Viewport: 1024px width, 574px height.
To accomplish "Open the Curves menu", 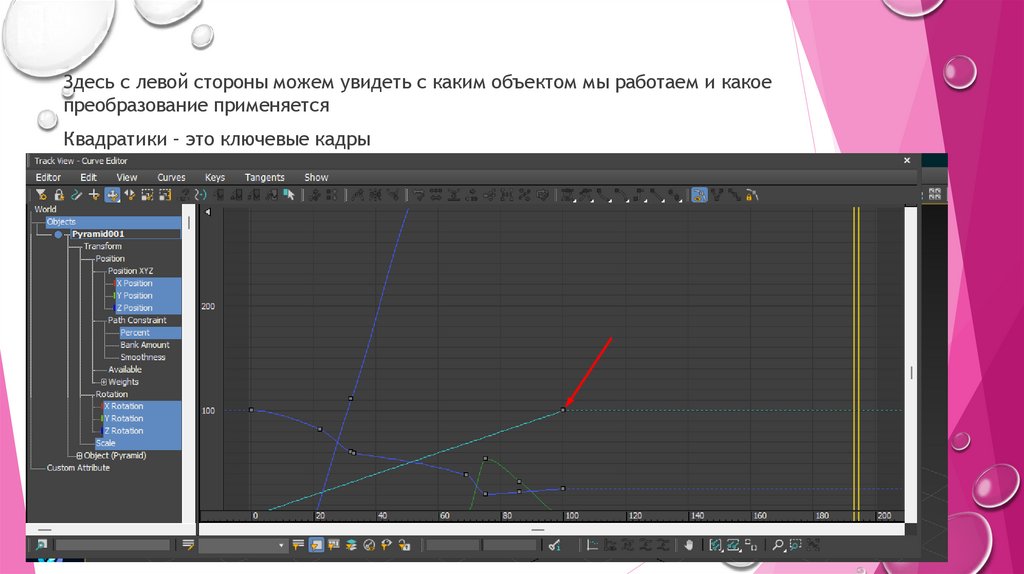I will click(x=171, y=177).
